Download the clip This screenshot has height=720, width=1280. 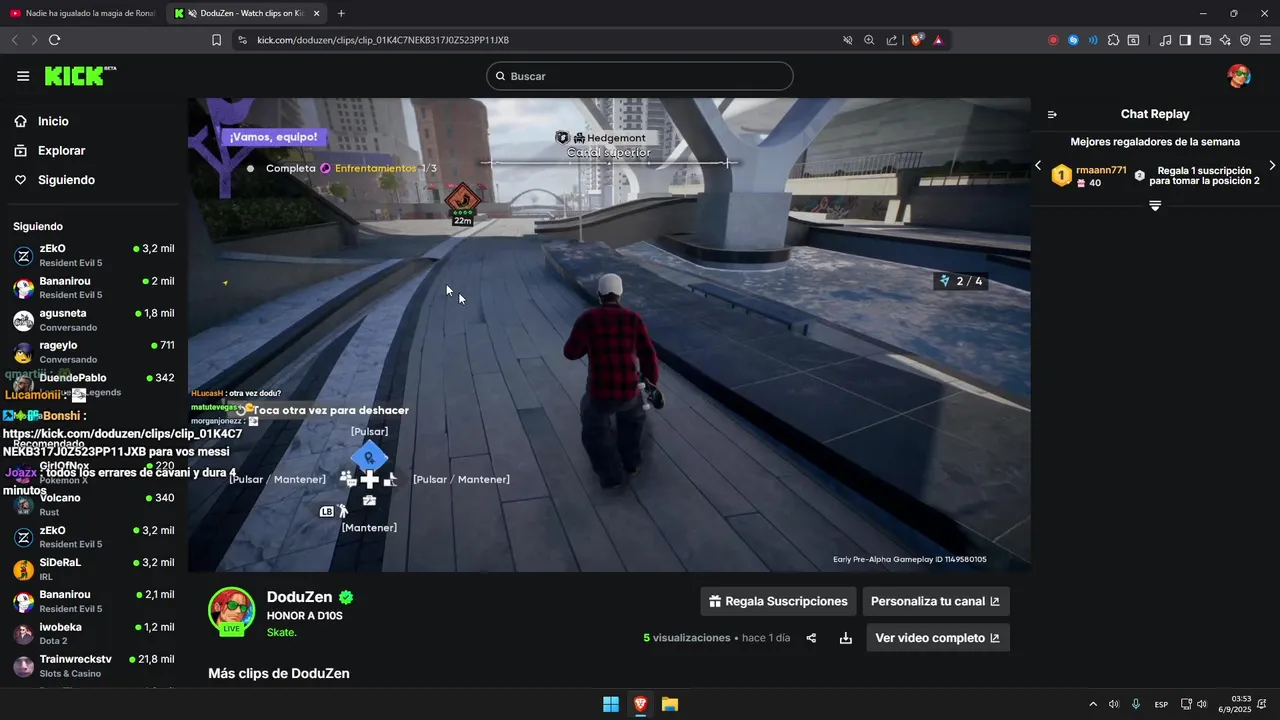(x=846, y=638)
